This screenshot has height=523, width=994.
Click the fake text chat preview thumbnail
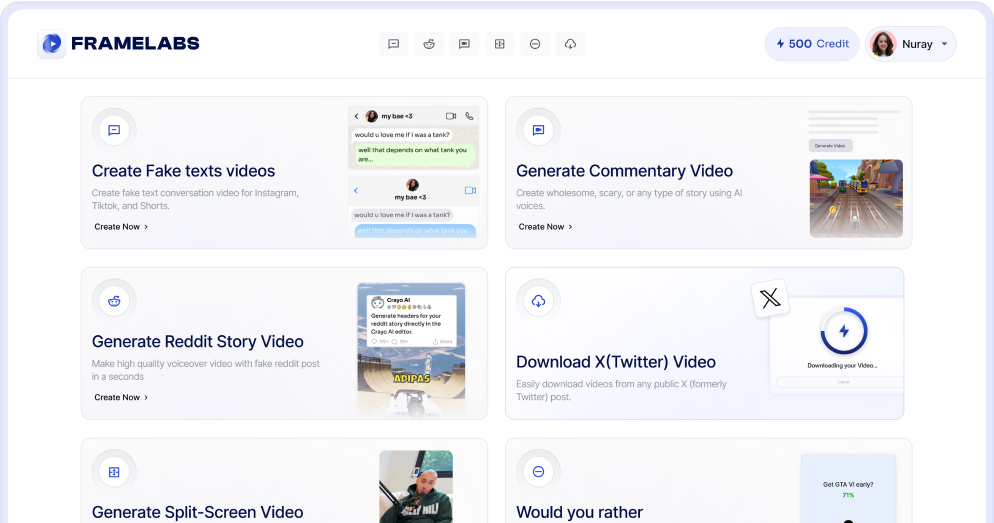pyautogui.click(x=413, y=172)
